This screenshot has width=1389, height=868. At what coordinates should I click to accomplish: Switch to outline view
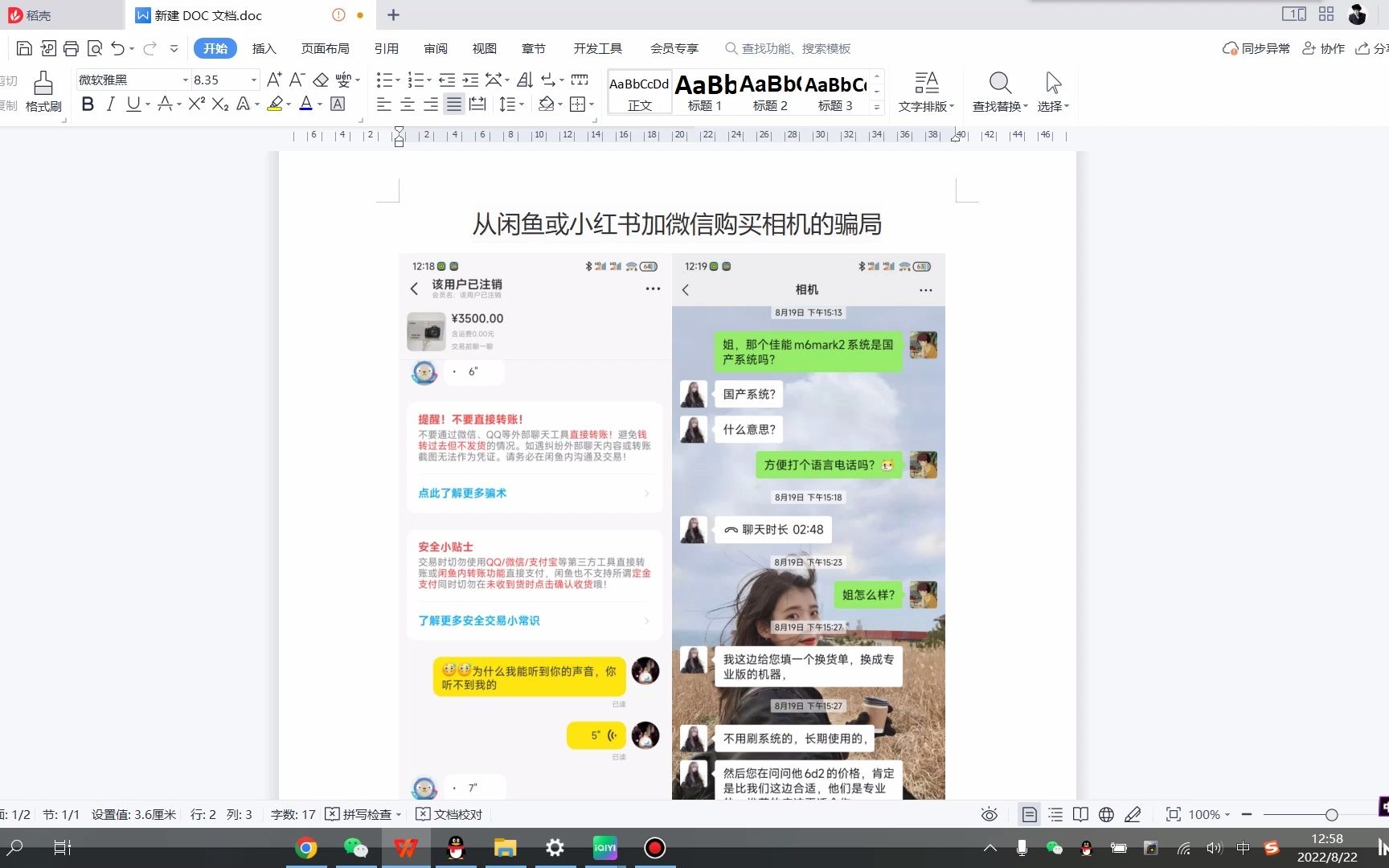pyautogui.click(x=1055, y=815)
